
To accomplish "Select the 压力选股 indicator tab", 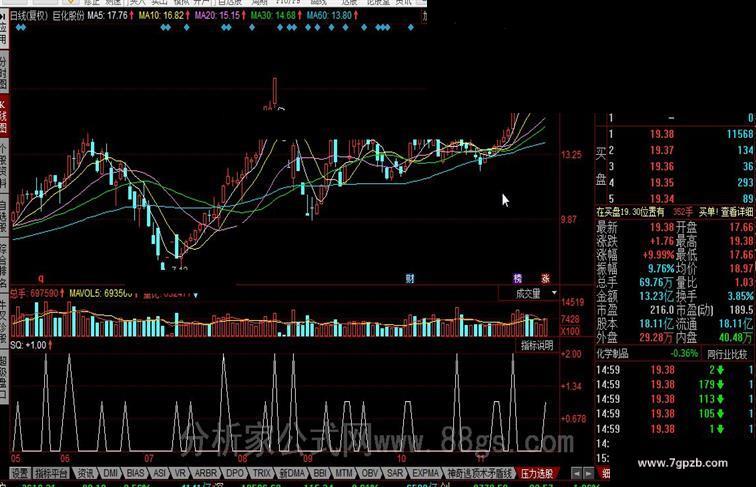I will point(537,473).
